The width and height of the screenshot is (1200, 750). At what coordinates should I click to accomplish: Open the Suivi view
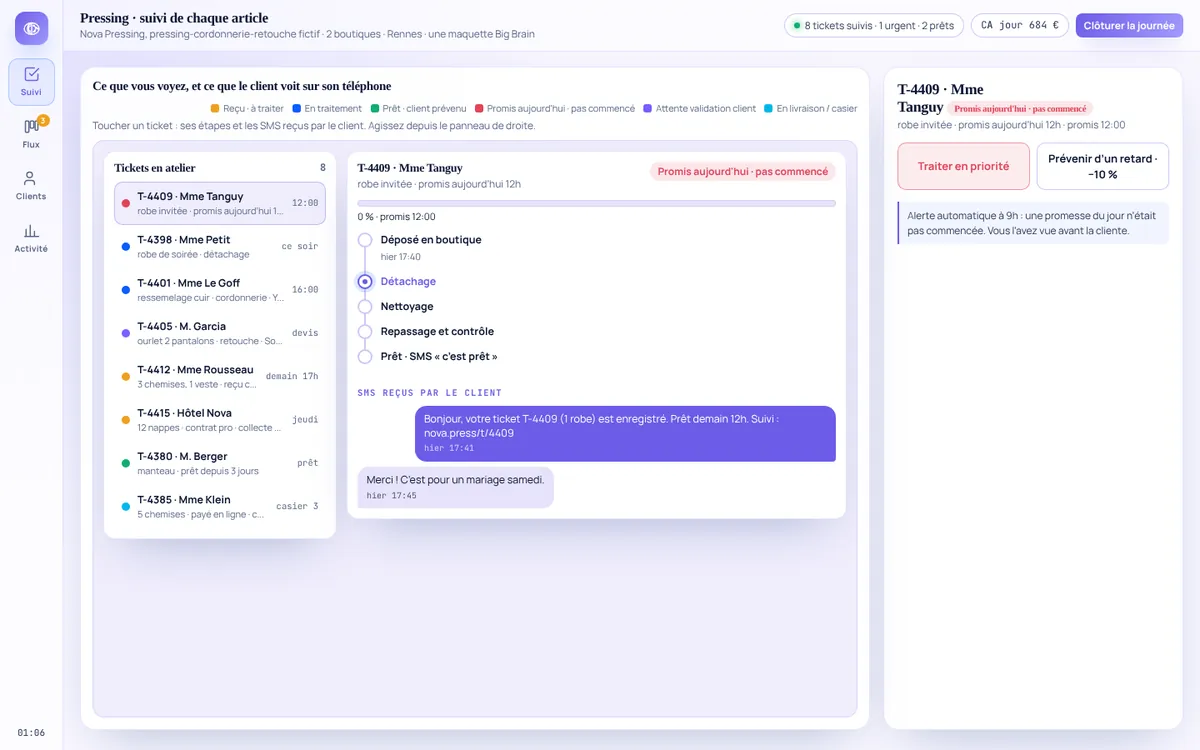[x=31, y=82]
